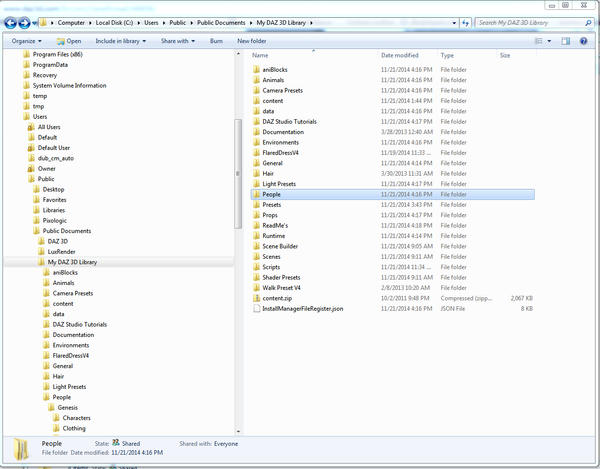Click New folder in the toolbar
The image size is (600, 469).
click(252, 41)
